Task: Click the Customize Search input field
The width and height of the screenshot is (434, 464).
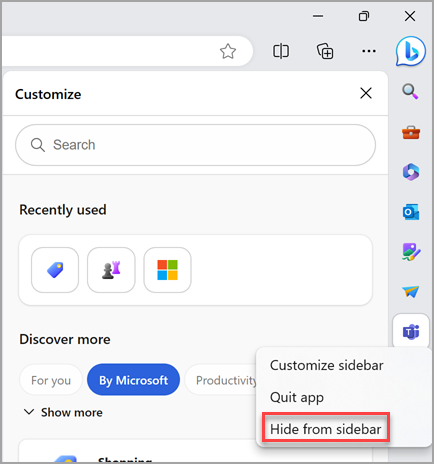Action: pos(195,145)
